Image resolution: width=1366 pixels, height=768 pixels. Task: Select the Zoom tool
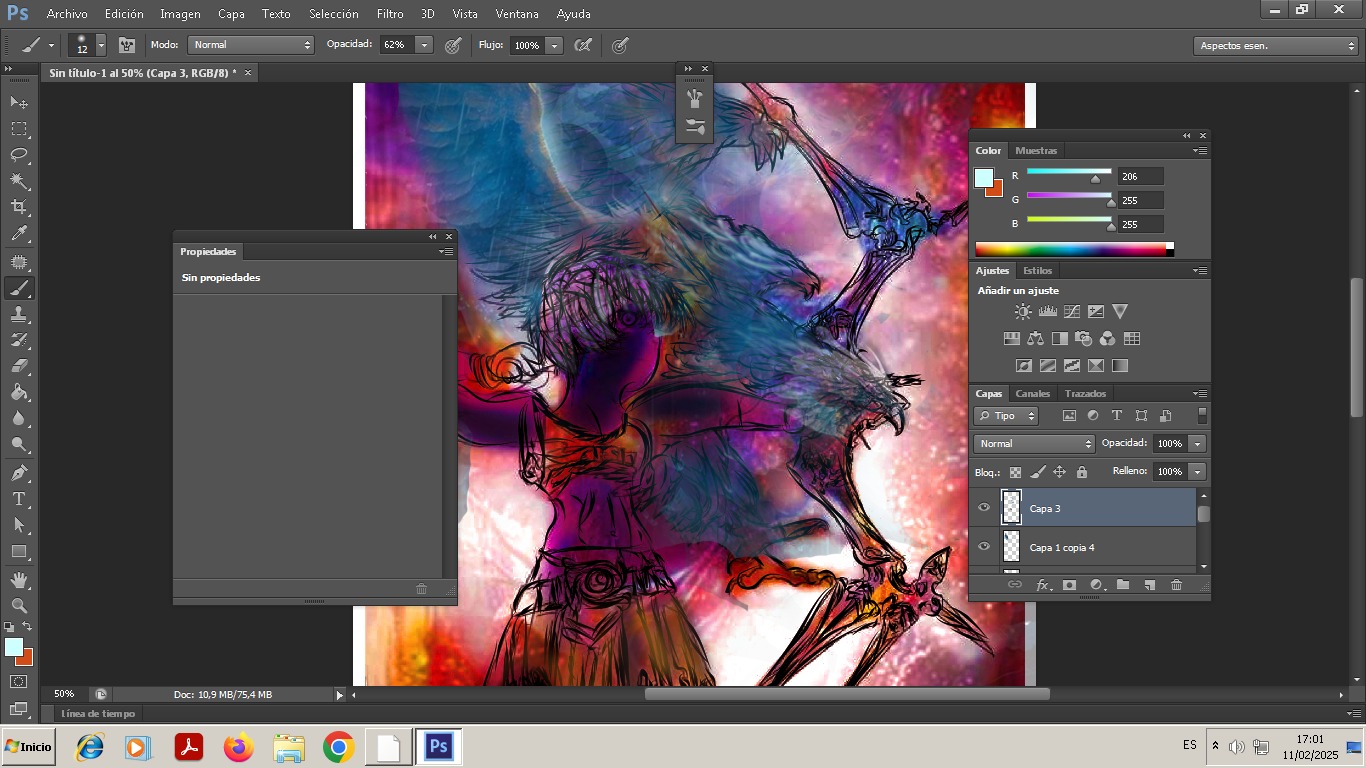click(x=19, y=605)
